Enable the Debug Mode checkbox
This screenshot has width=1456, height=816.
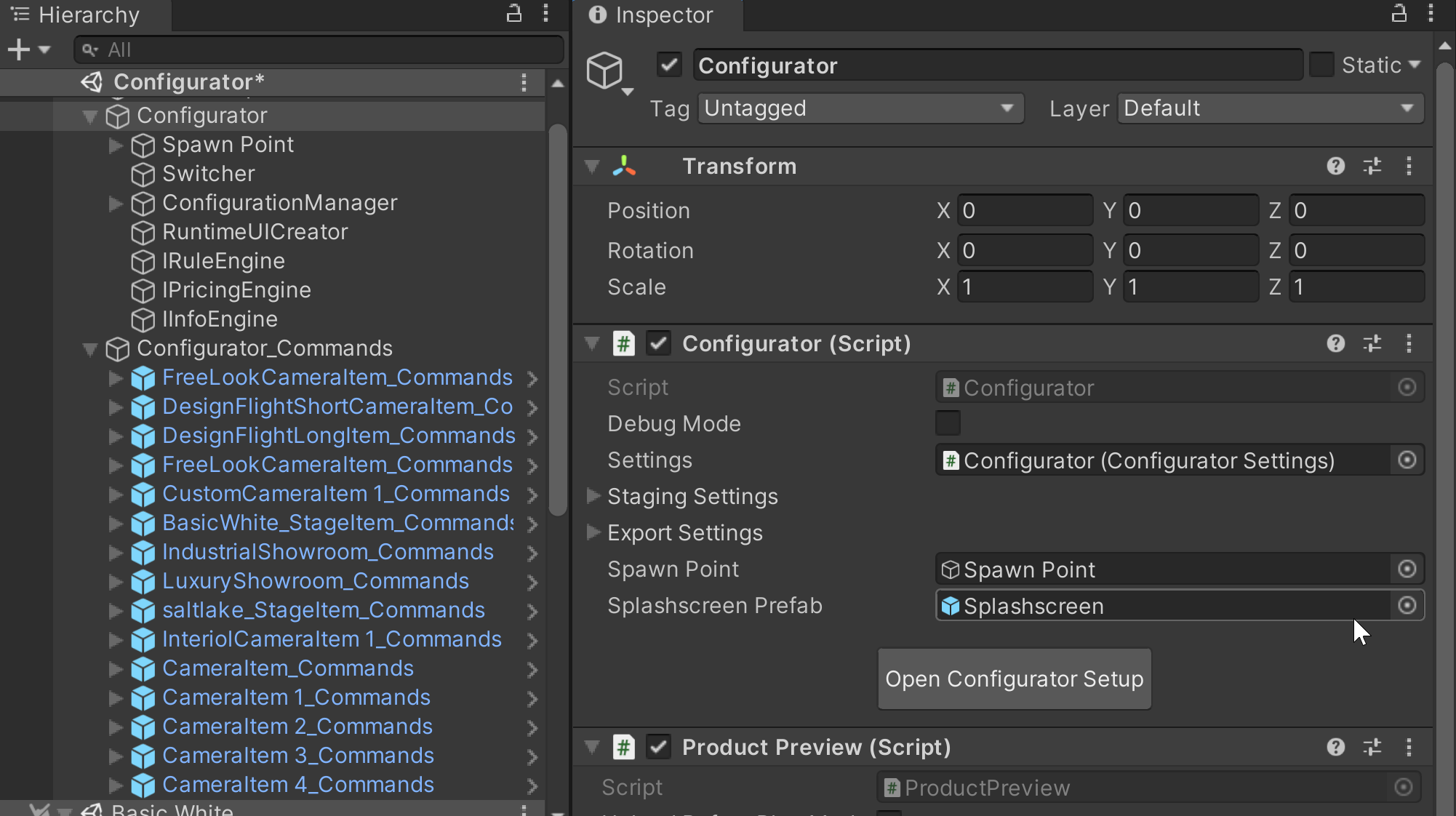tap(948, 423)
